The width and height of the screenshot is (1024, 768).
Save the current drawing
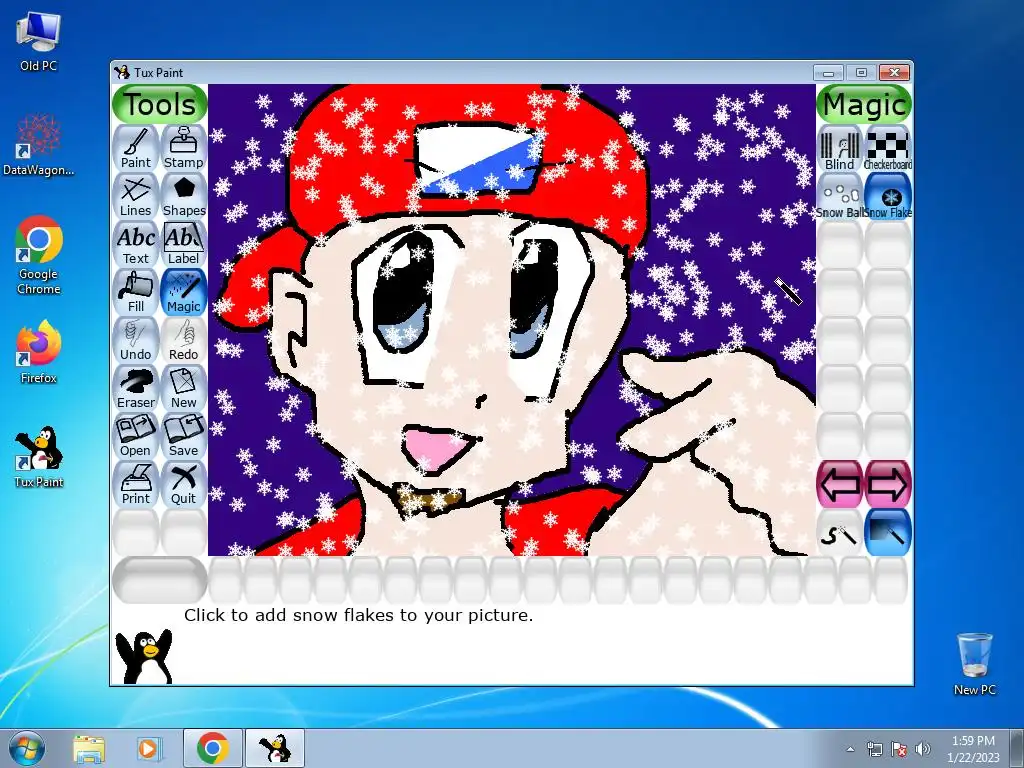coord(184,436)
